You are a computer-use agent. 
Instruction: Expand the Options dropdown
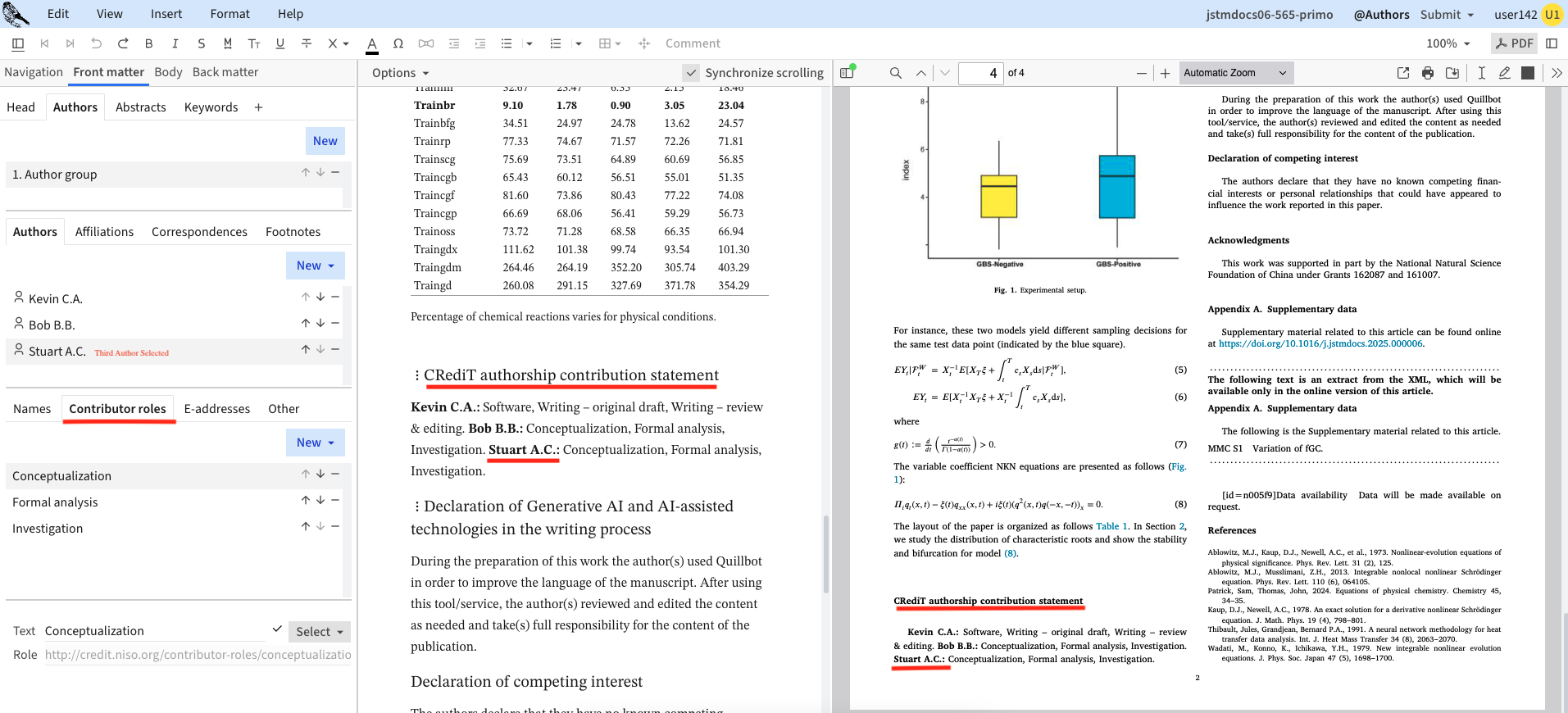[400, 73]
